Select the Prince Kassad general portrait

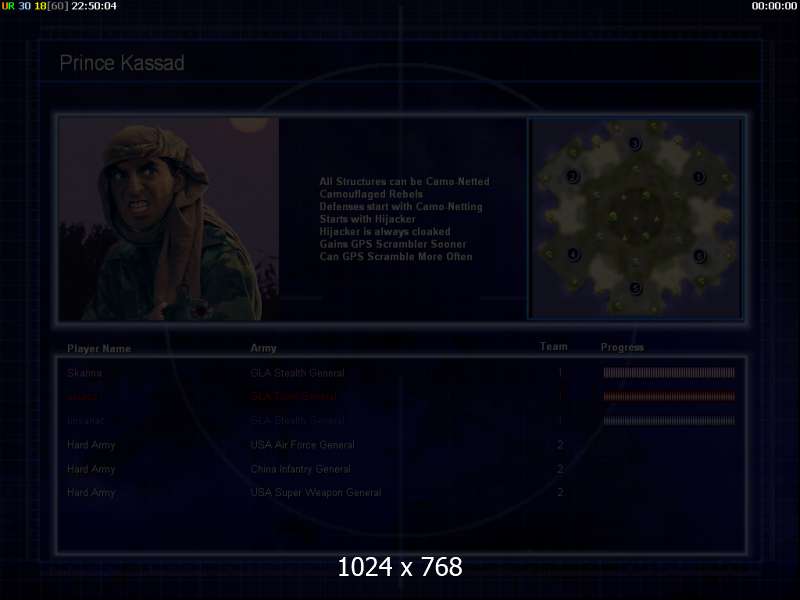pos(169,219)
